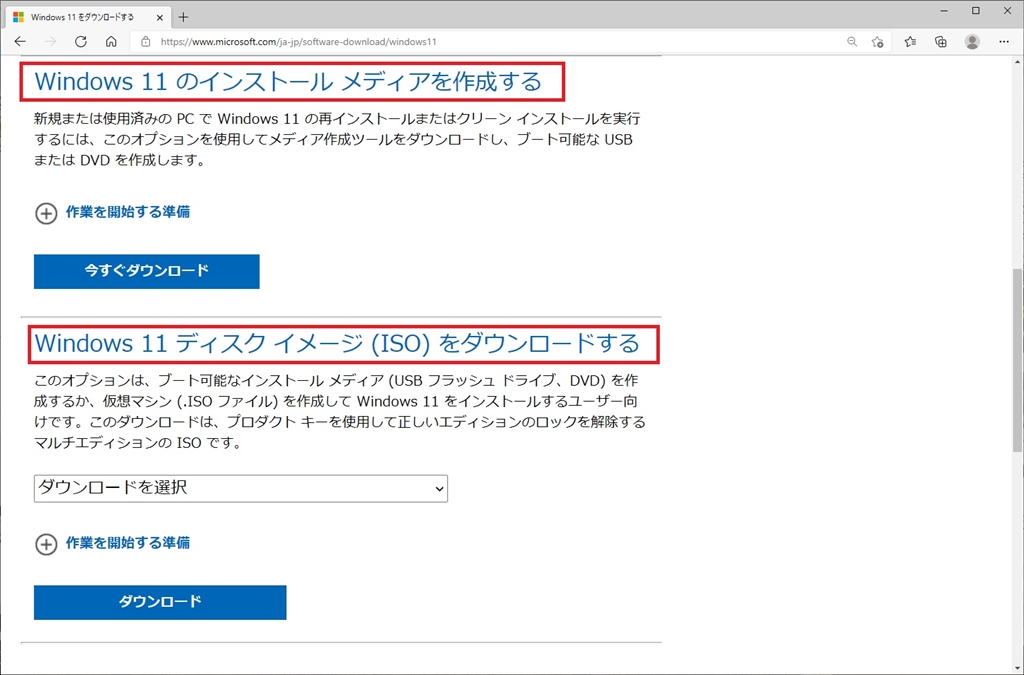The image size is (1024, 675).
Task: Click the vertical scrollbar thumb
Action: click(x=1017, y=359)
